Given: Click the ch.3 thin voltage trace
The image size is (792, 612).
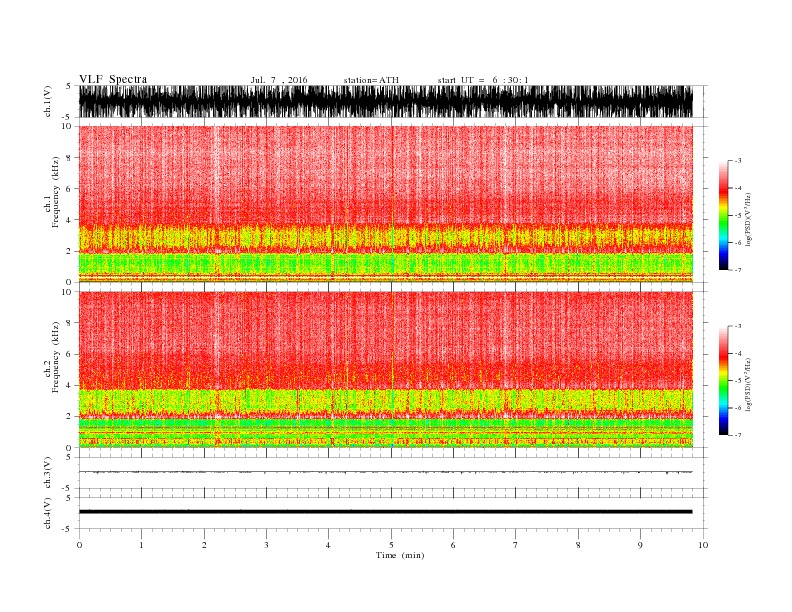Looking at the screenshot, I should (385, 472).
